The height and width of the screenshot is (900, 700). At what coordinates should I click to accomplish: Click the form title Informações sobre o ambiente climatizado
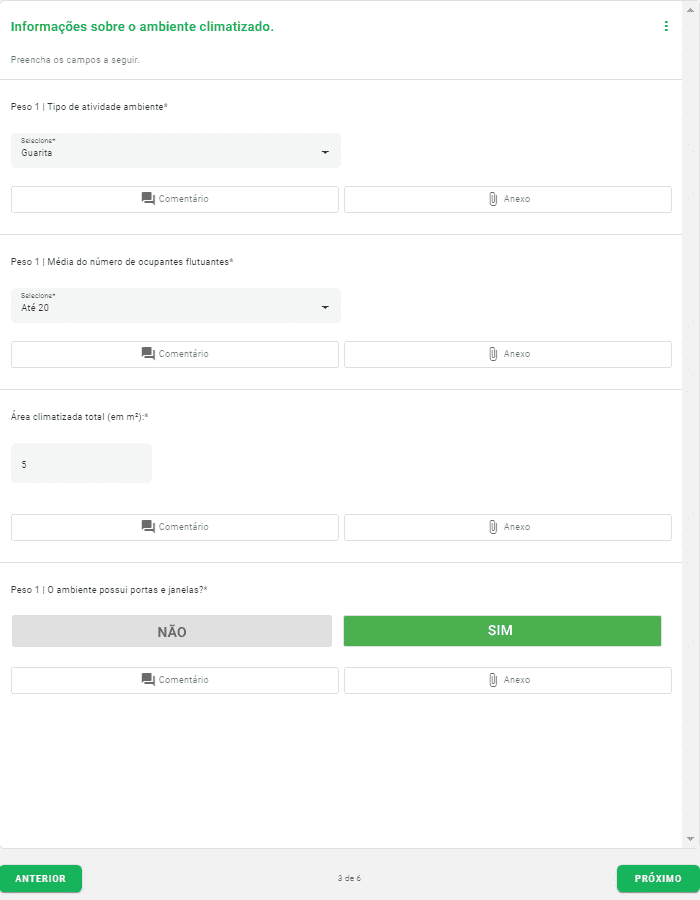click(142, 27)
